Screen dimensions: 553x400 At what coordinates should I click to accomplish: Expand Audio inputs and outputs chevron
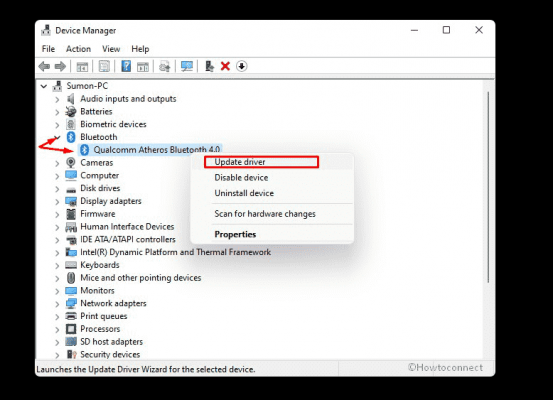(x=57, y=99)
